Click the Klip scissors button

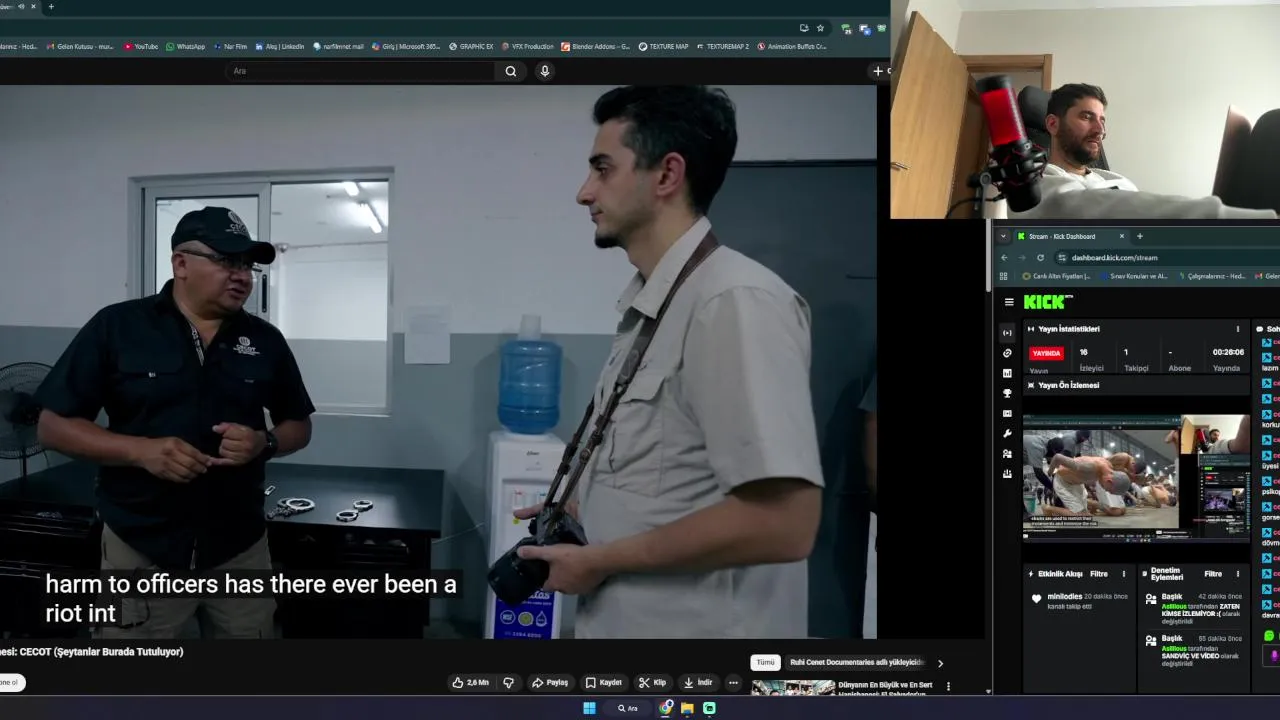tap(652, 683)
